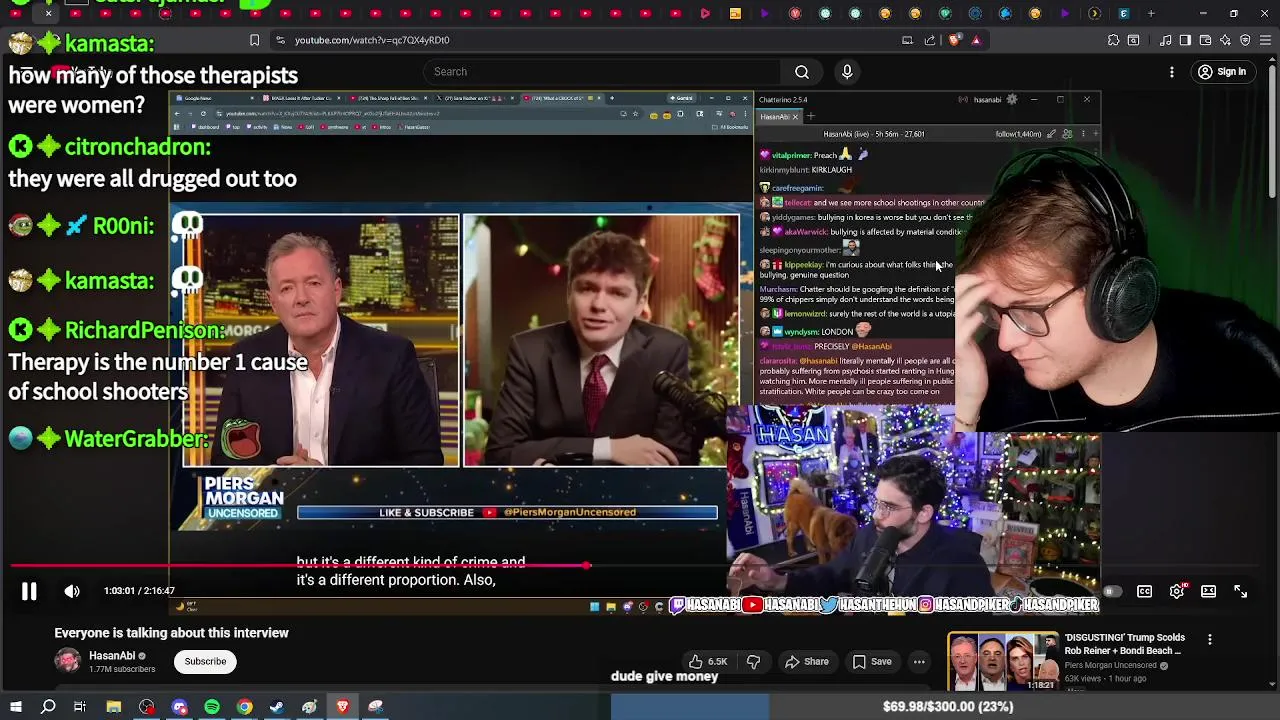Open the Windows Start menu
Image resolution: width=1280 pixels, height=720 pixels.
(16, 707)
